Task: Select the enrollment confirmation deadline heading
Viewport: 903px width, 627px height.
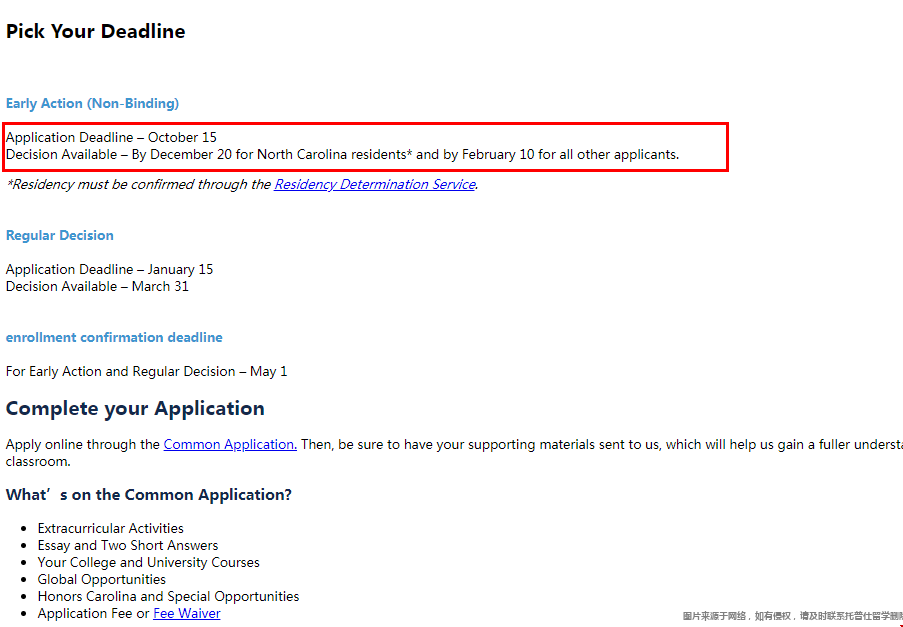Action: pyautogui.click(x=114, y=338)
